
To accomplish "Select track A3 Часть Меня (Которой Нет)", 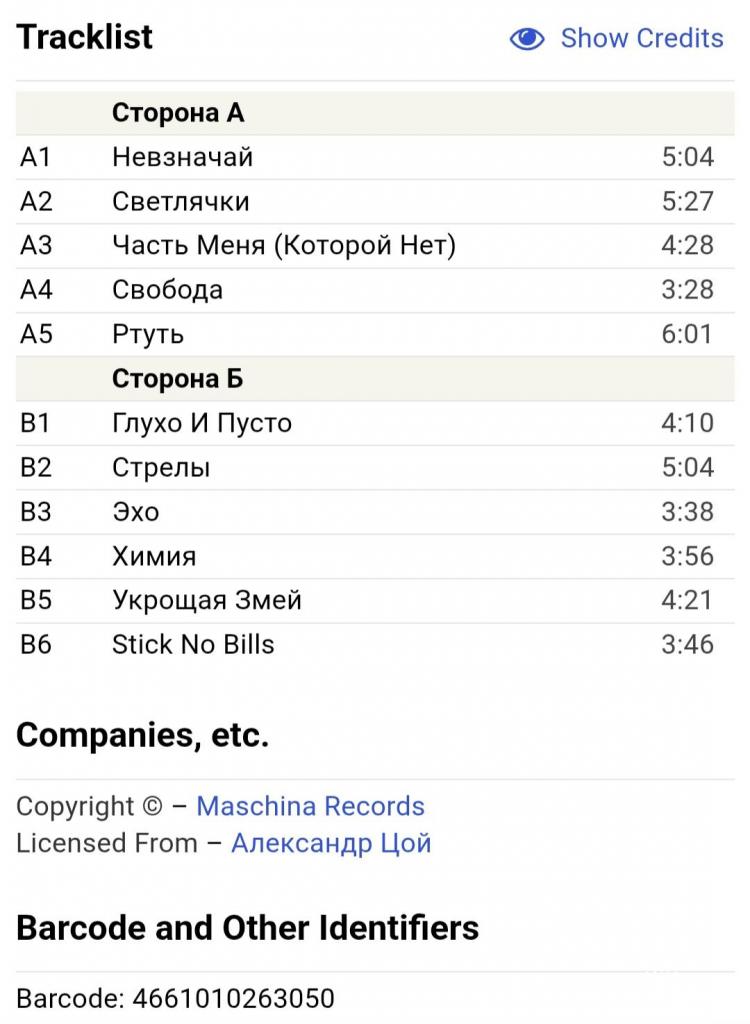I will coord(375,246).
